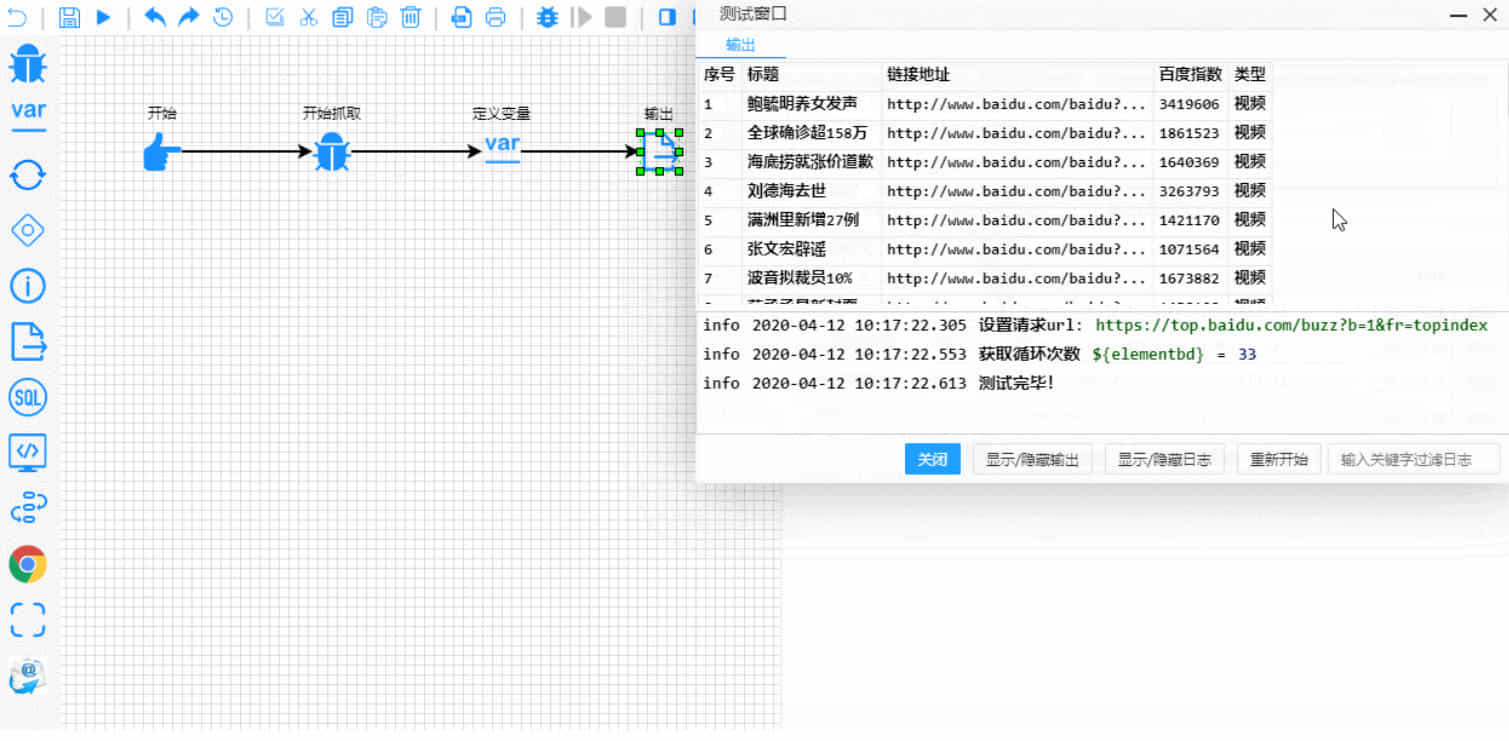Screen dimensions: 1509x741
Task: Pick the var variable node in sidebar
Action: click(28, 115)
